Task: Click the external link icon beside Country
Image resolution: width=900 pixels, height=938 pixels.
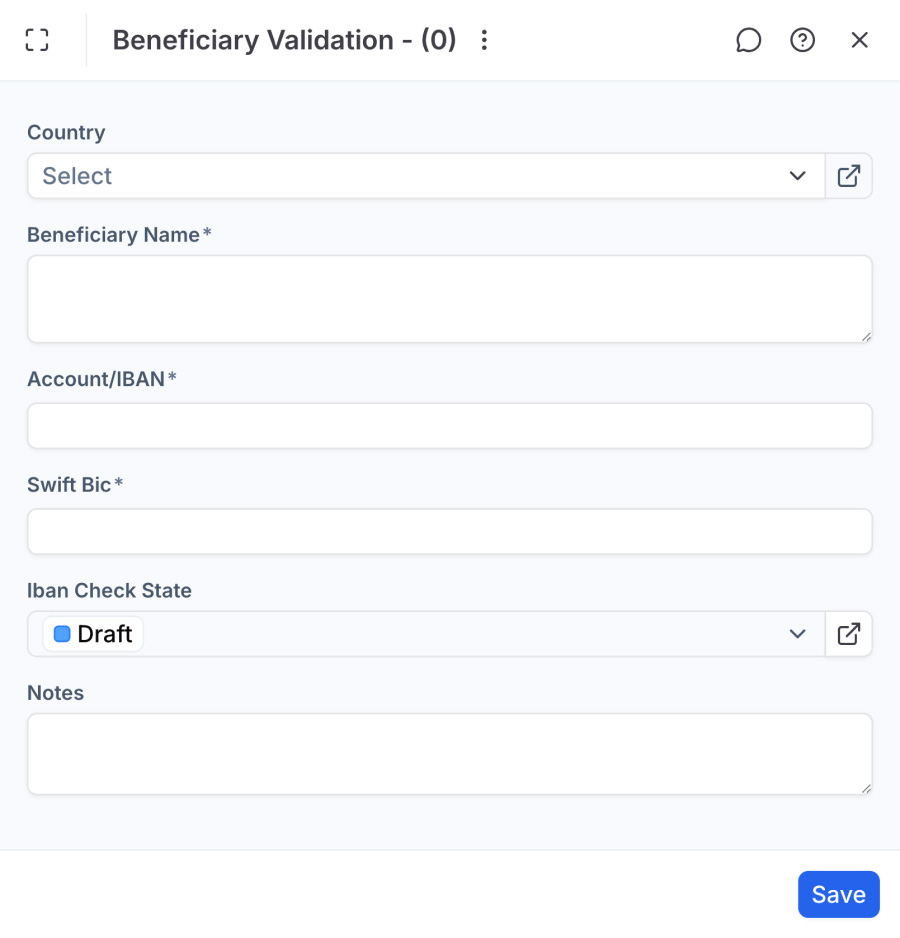Action: [848, 175]
